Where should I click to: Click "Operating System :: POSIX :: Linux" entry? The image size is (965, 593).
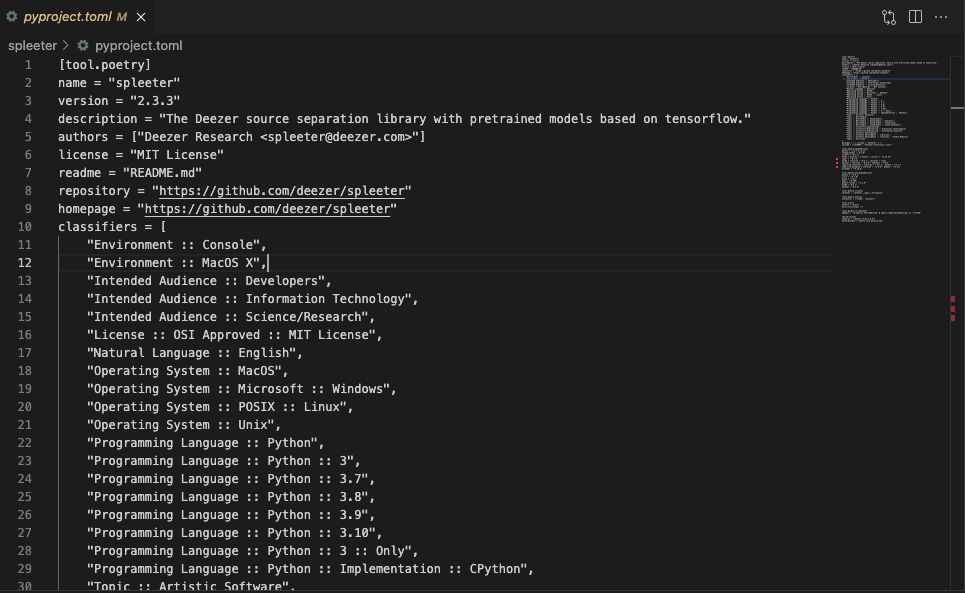pyautogui.click(x=220, y=407)
